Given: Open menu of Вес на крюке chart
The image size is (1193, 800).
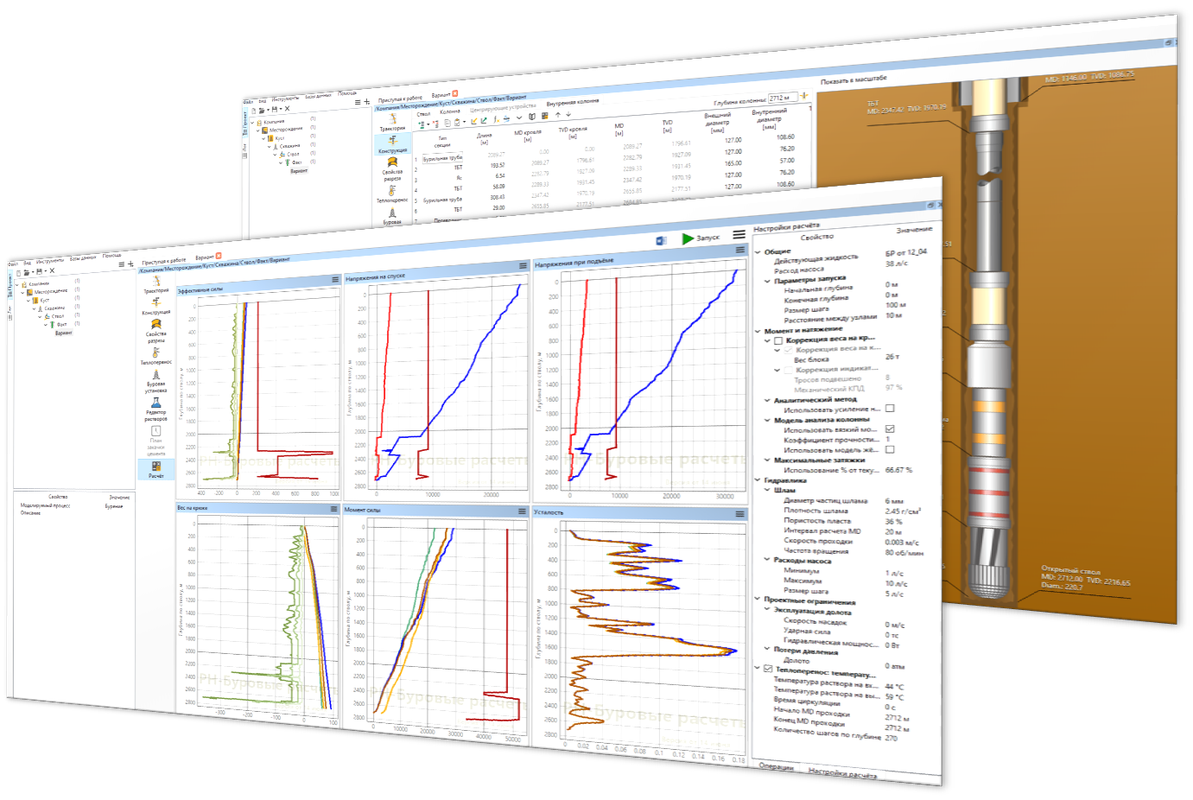Looking at the screenshot, I should click(335, 508).
